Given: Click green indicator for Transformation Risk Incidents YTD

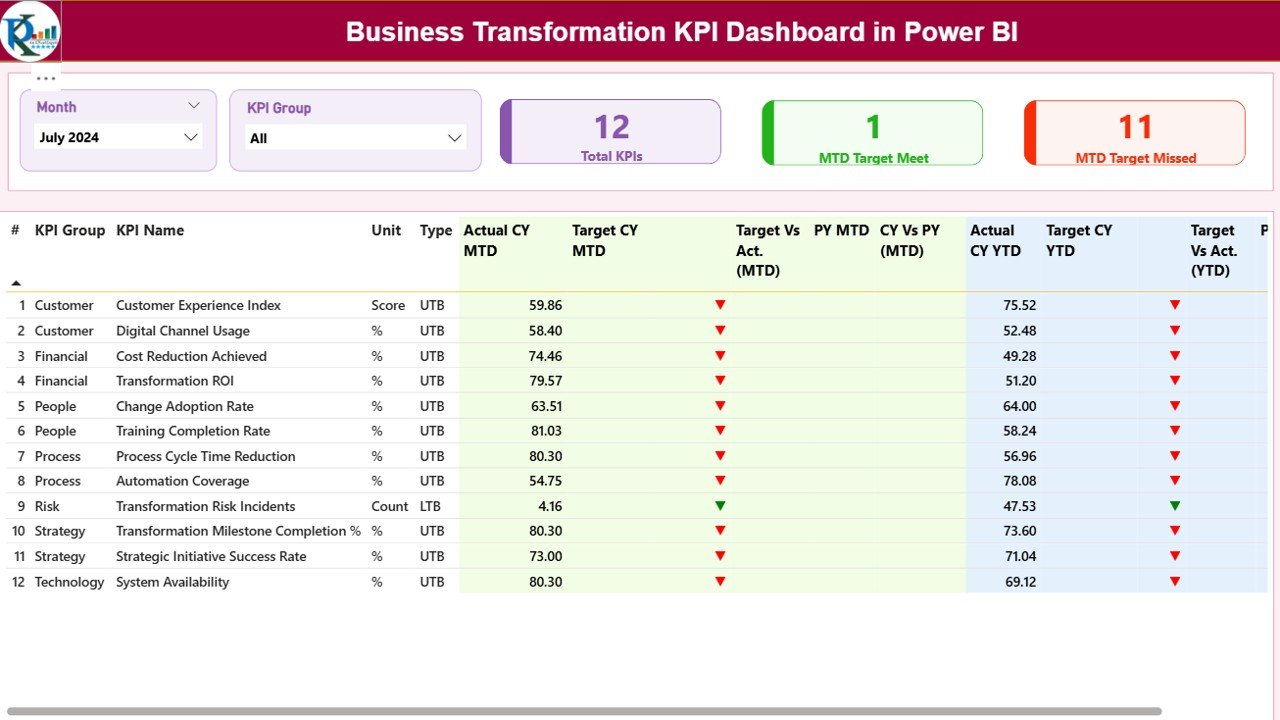Looking at the screenshot, I should (1174, 506).
